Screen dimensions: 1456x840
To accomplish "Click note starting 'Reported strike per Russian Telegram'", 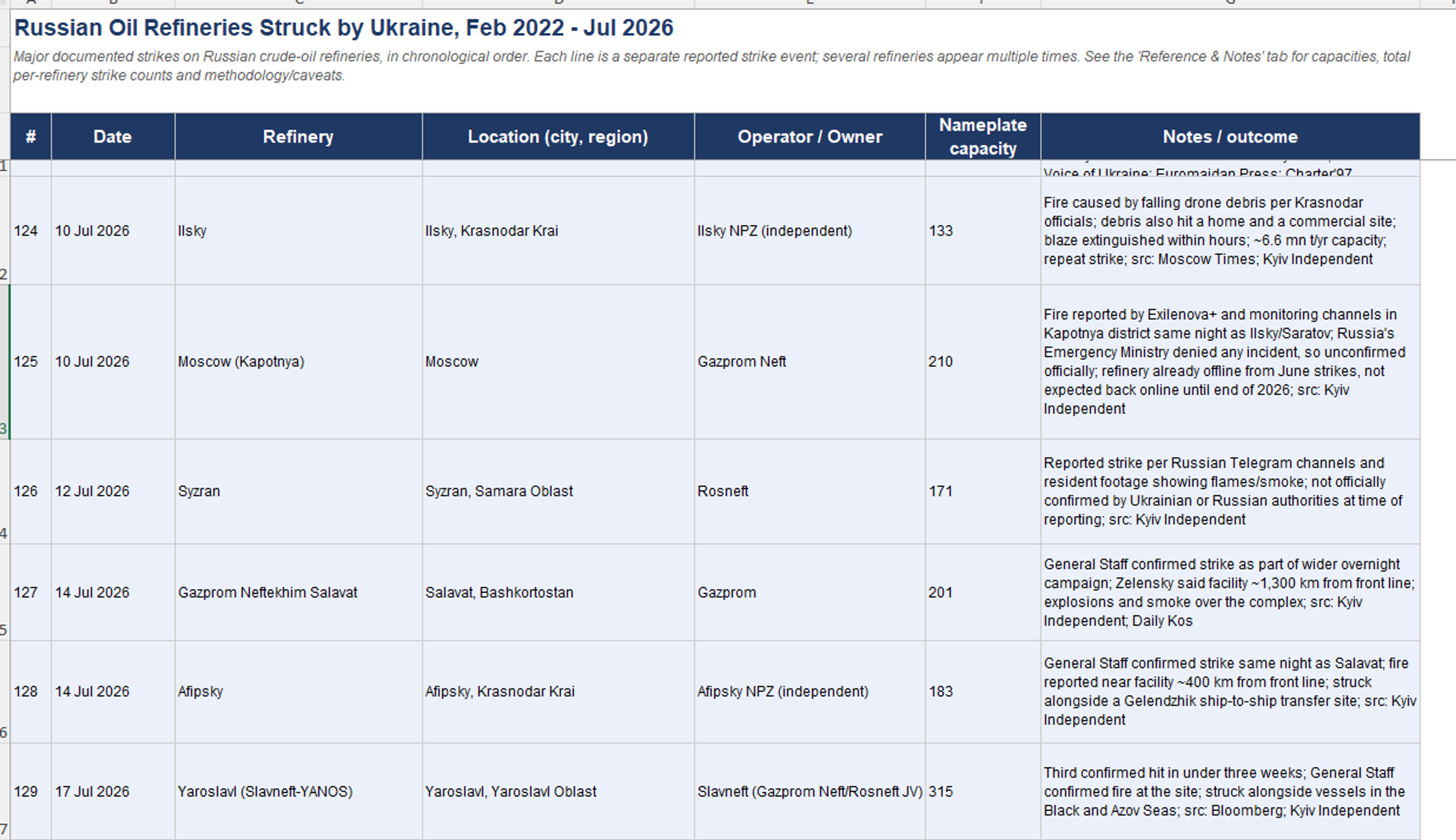I will pyautogui.click(x=1230, y=491).
